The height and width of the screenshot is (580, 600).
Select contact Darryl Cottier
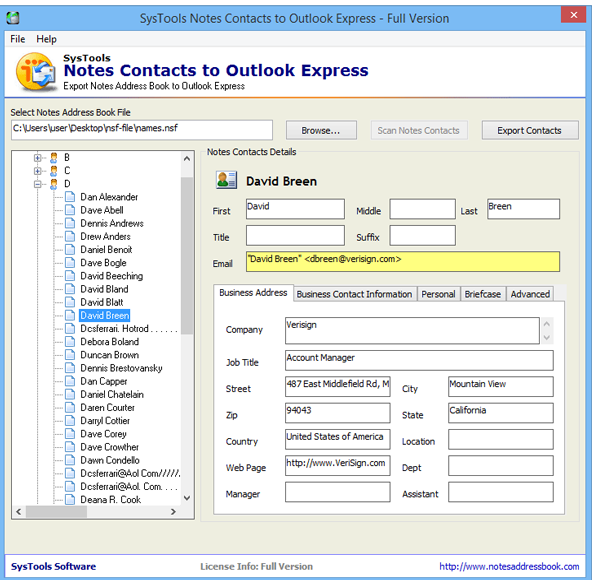tap(105, 421)
